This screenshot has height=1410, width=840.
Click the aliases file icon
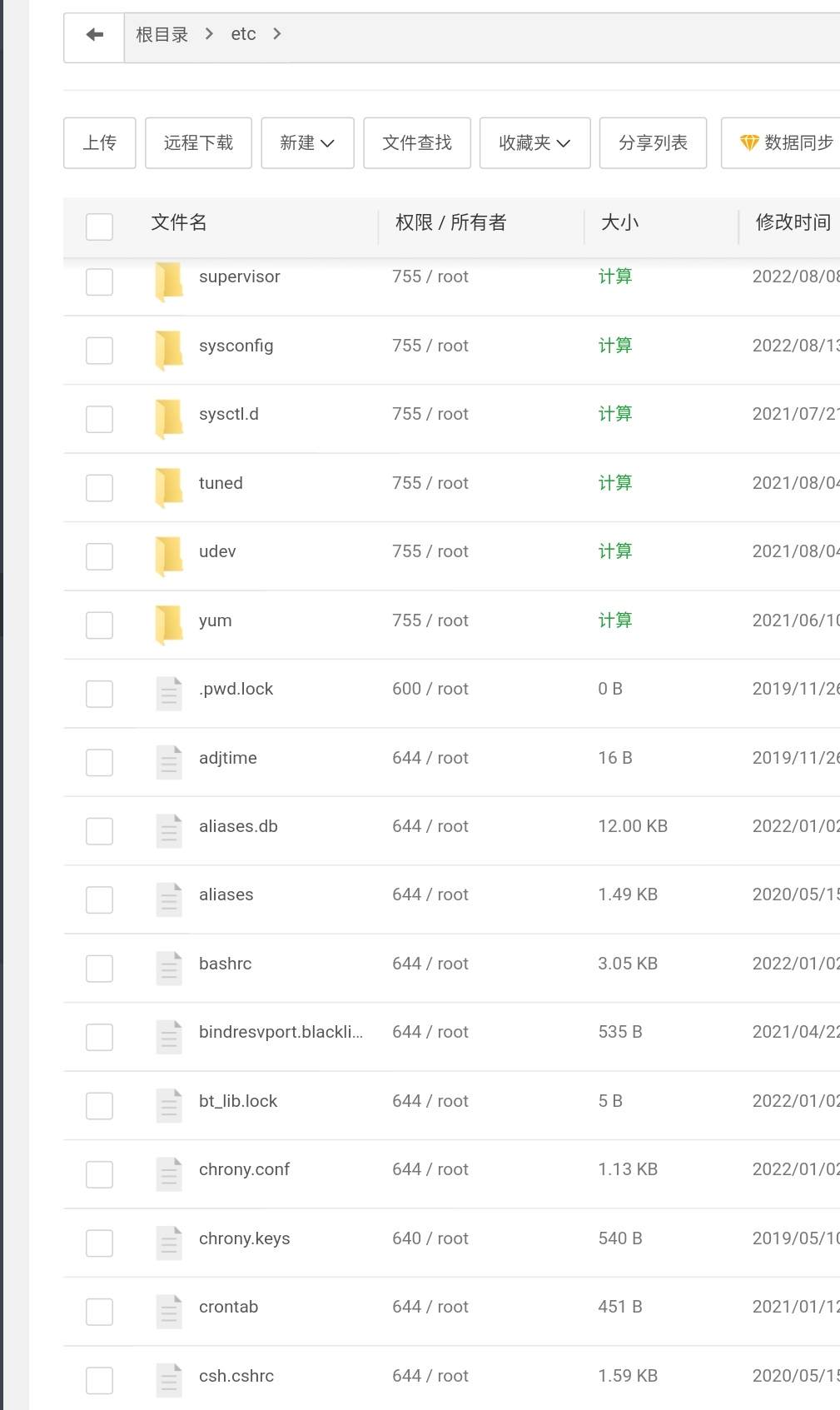click(x=169, y=899)
